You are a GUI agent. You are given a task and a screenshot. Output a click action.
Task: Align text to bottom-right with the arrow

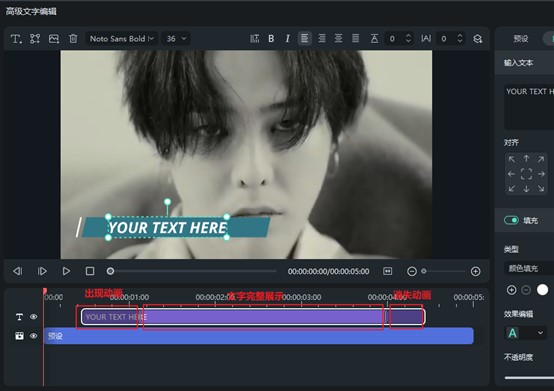coord(541,189)
